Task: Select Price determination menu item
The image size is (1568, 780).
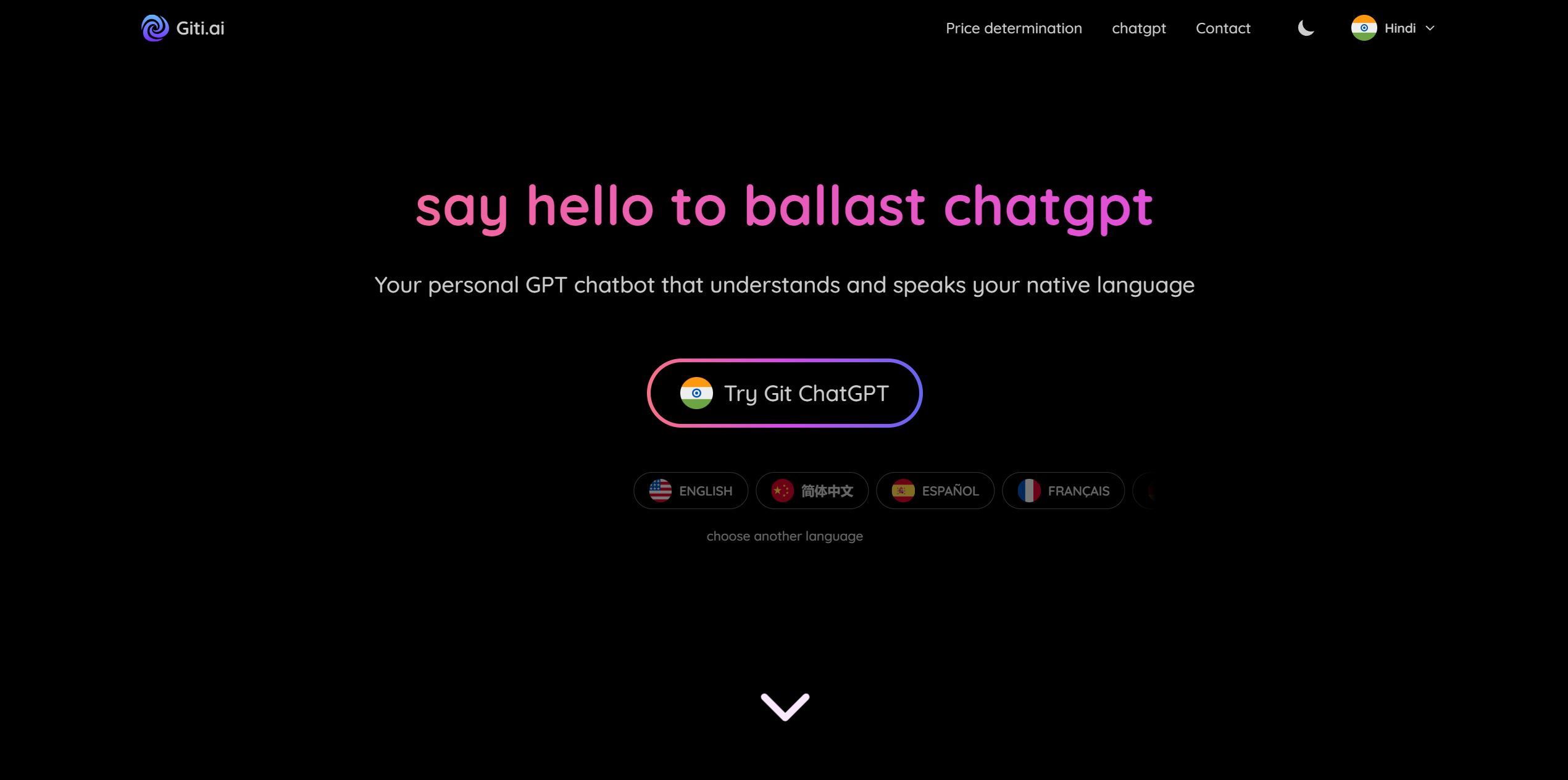Action: click(1014, 27)
